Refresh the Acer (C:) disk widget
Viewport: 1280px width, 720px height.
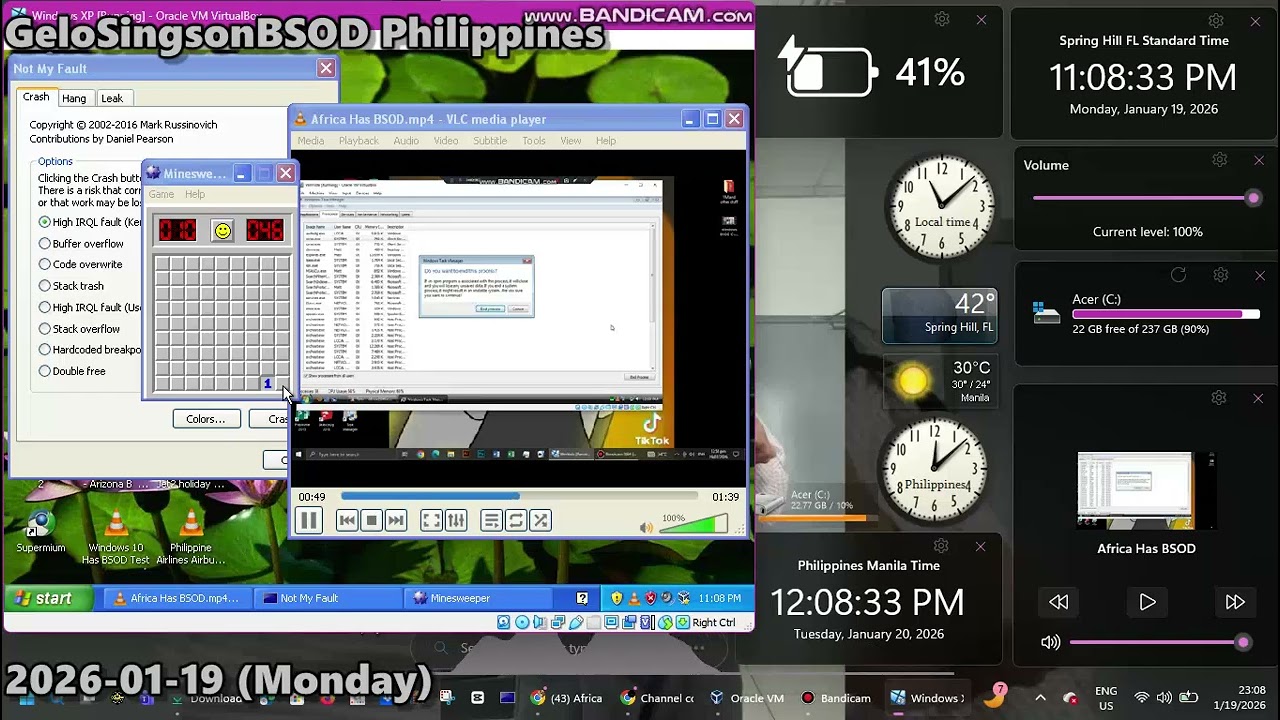1178,275
